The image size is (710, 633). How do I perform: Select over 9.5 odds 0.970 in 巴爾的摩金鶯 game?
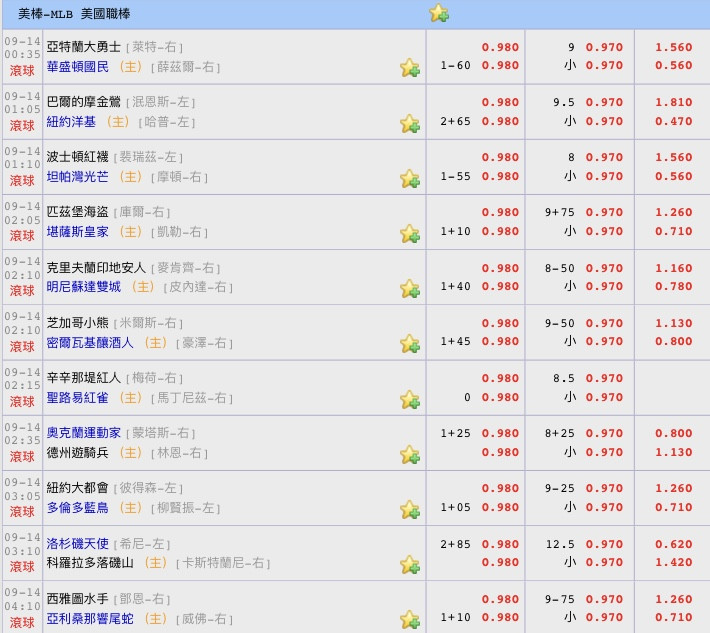[604, 102]
